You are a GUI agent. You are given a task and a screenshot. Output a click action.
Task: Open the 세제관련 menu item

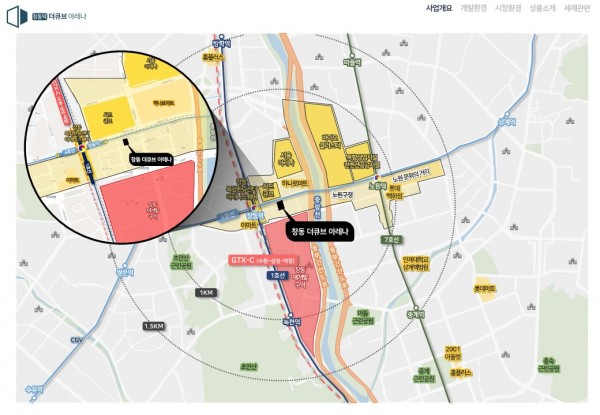(578, 8)
